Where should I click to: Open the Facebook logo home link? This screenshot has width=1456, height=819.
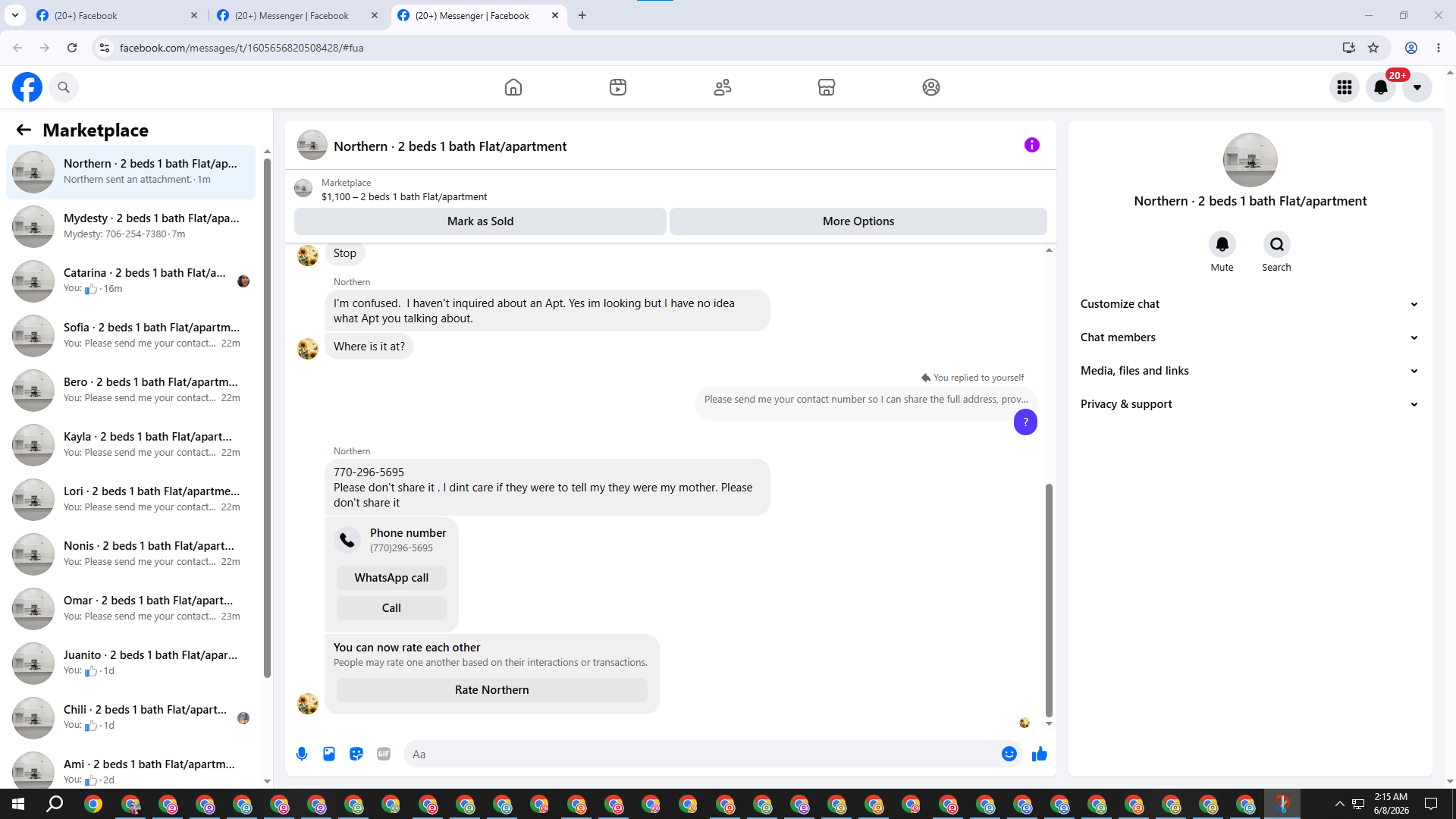click(x=27, y=87)
